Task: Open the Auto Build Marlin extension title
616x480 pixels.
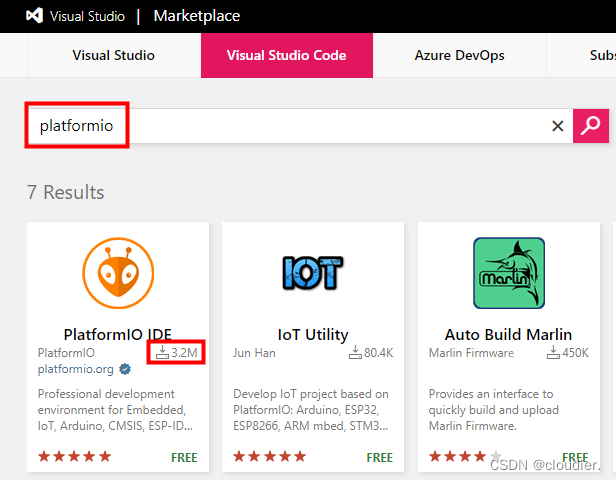Action: (508, 335)
